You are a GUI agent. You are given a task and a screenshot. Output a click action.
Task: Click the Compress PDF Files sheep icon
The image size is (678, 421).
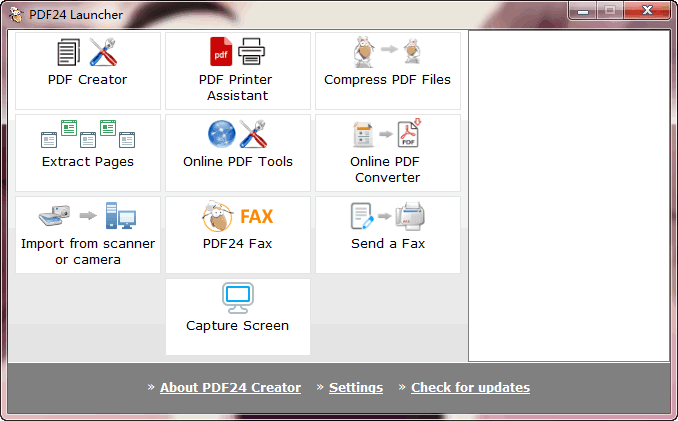coord(388,51)
